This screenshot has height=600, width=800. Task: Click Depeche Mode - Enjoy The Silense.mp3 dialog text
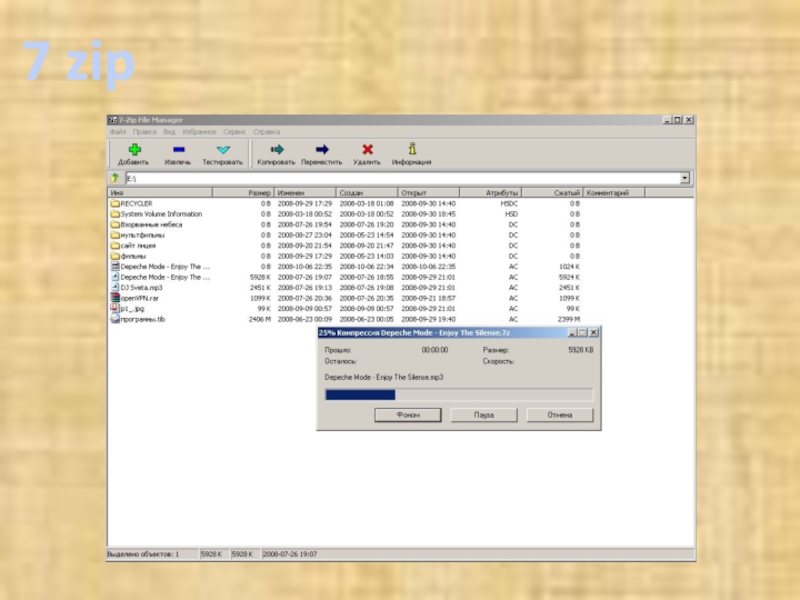(x=384, y=378)
